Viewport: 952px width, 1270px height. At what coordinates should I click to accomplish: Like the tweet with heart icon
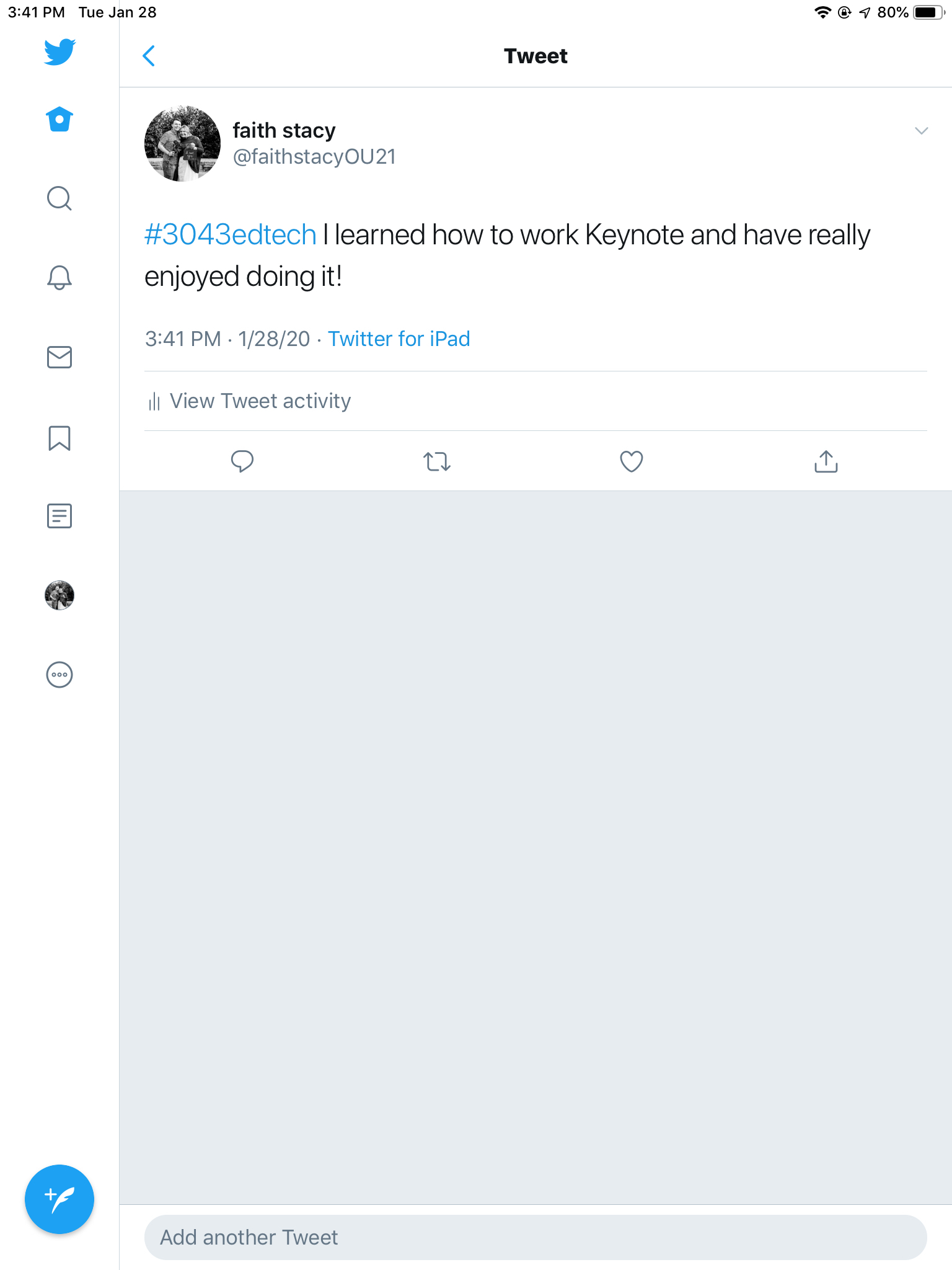coord(632,461)
